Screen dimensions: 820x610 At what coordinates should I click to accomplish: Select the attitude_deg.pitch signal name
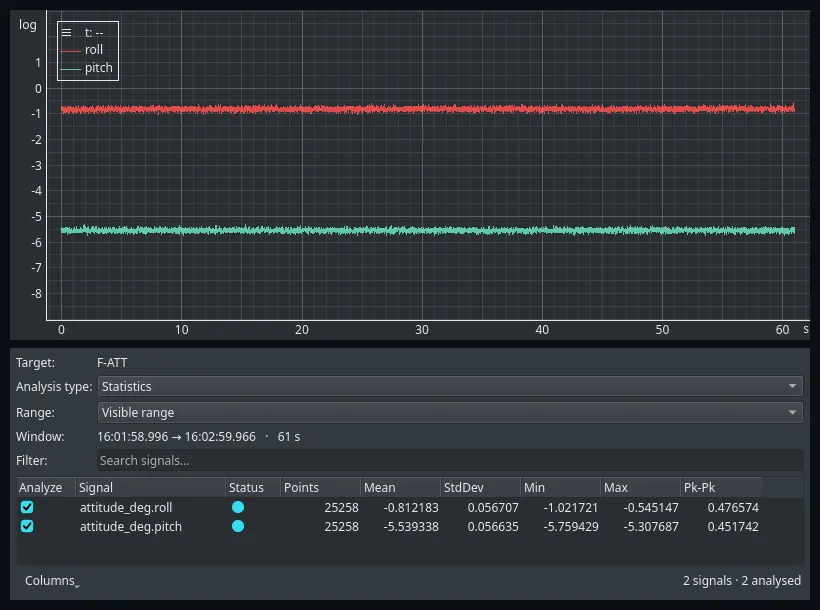[131, 527]
